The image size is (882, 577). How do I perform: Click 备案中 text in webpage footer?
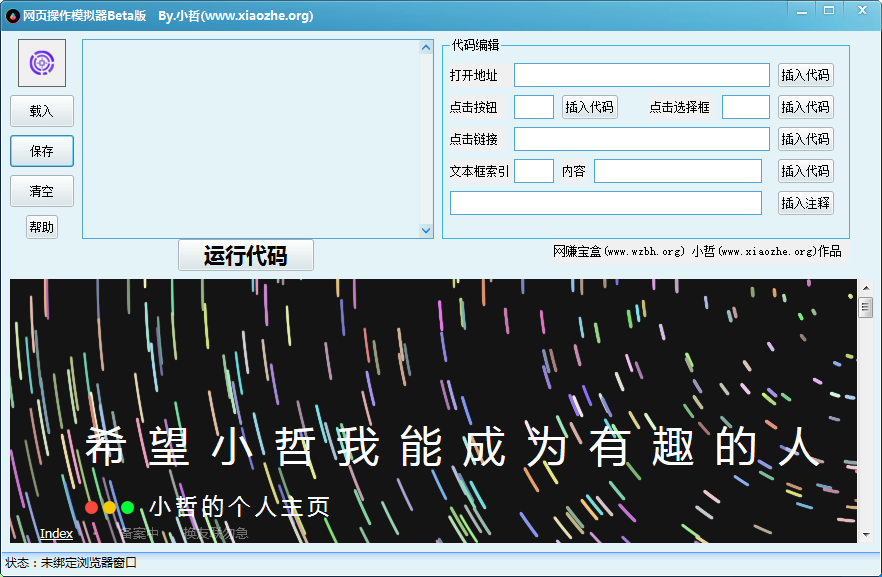140,533
